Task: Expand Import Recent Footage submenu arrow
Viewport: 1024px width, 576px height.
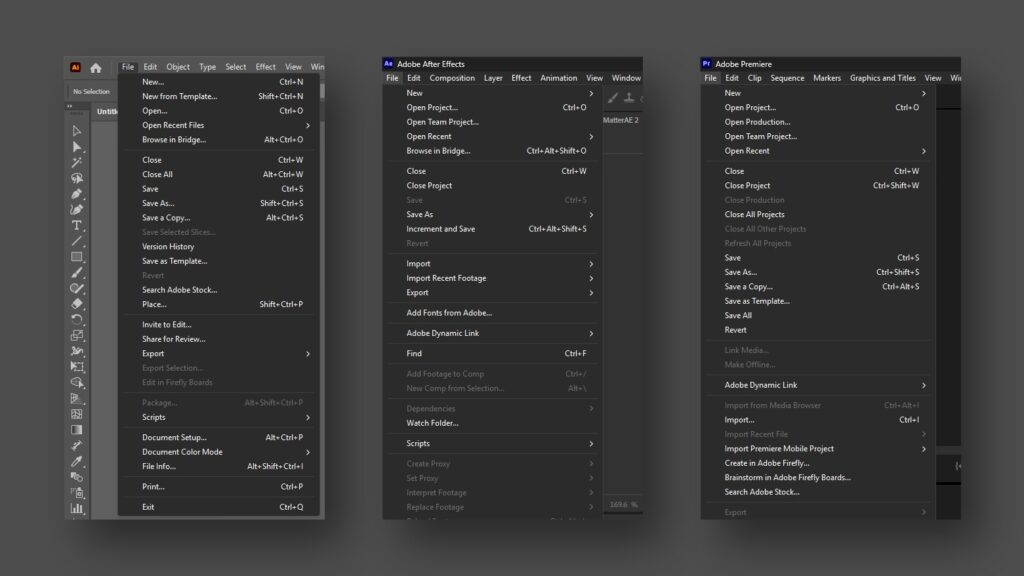Action: point(591,278)
